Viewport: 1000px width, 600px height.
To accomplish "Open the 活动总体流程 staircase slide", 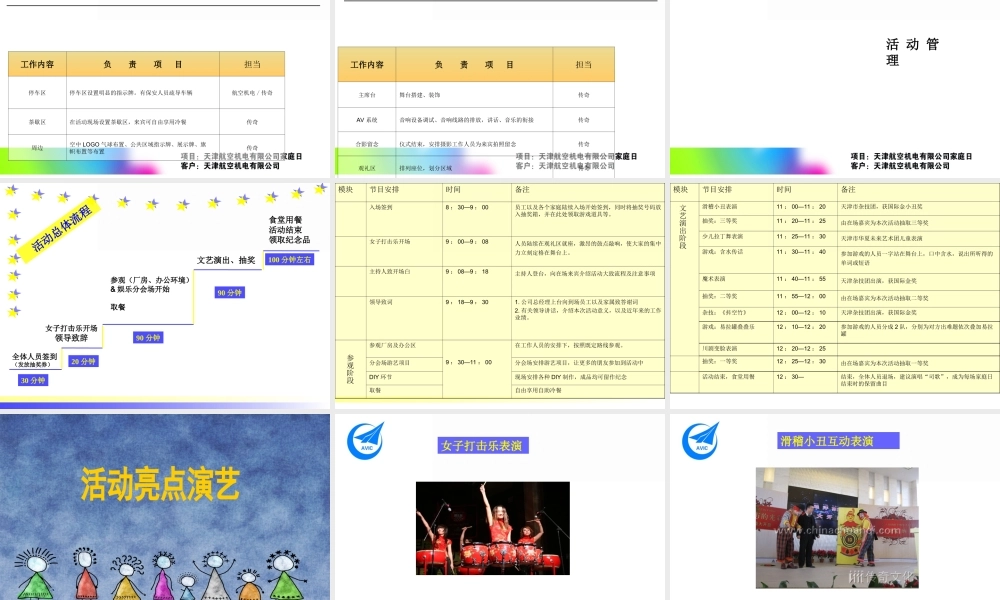I will point(165,295).
